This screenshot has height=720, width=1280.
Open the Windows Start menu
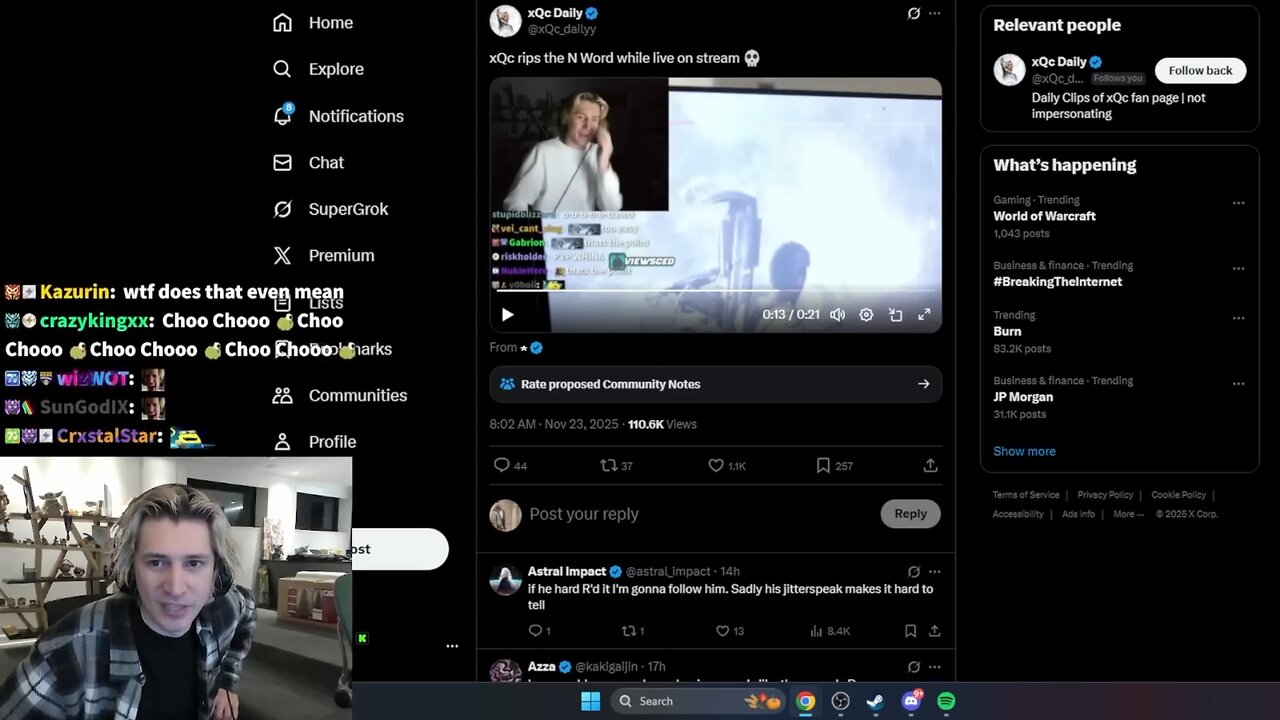click(590, 701)
